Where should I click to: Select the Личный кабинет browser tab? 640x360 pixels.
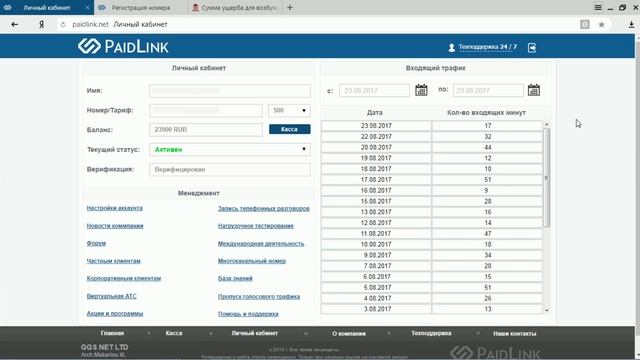pyautogui.click(x=47, y=7)
